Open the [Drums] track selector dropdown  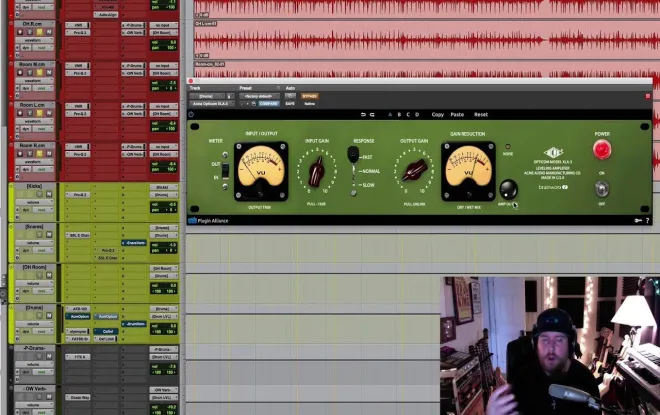point(209,96)
